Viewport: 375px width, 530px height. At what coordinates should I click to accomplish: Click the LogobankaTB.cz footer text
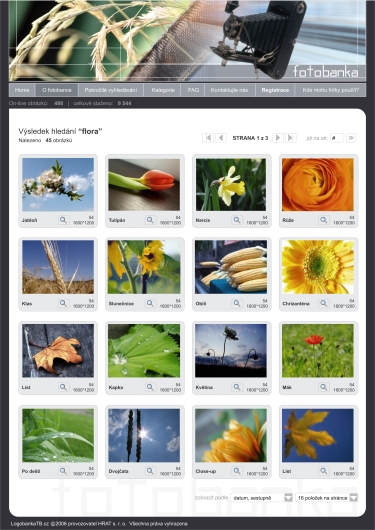click(x=99, y=524)
